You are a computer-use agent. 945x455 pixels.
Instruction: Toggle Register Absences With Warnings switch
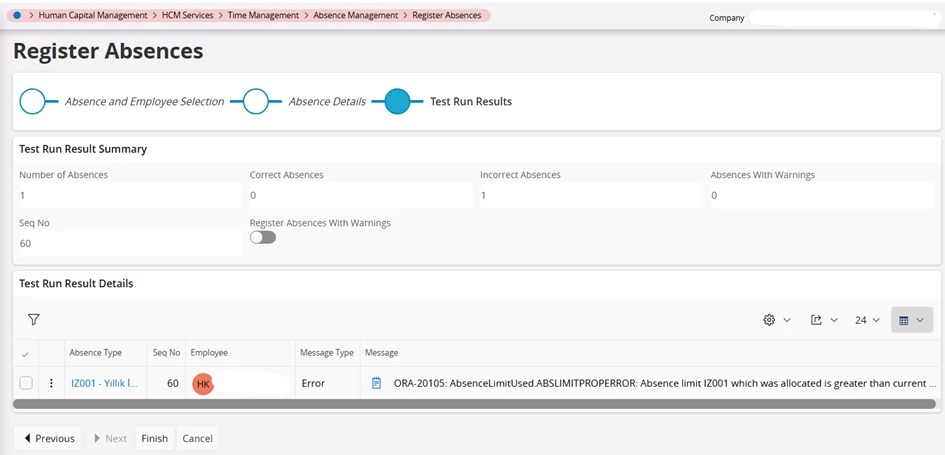tap(263, 237)
